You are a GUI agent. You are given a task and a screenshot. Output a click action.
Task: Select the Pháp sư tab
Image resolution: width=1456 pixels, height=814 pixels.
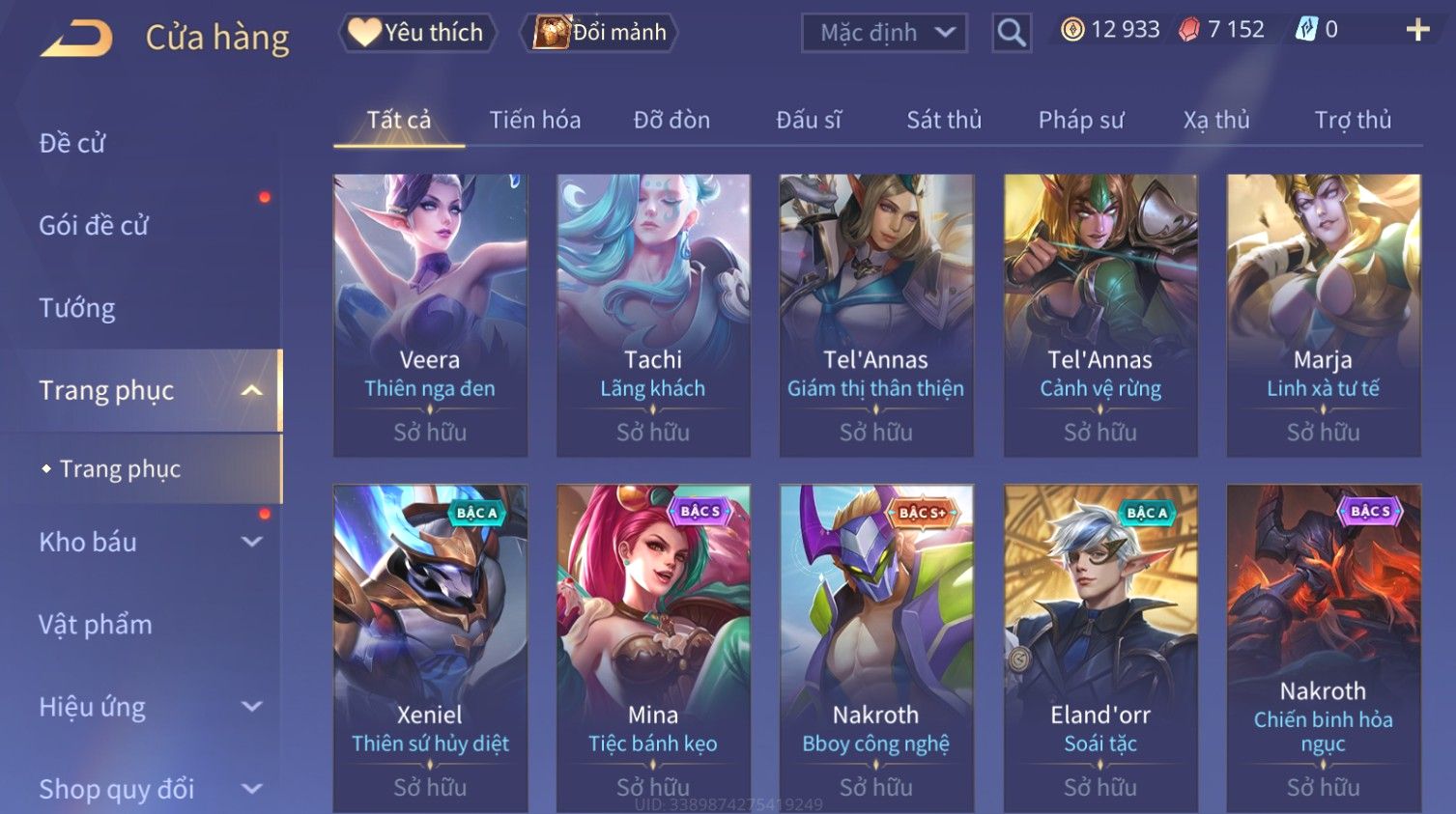[x=1081, y=120]
